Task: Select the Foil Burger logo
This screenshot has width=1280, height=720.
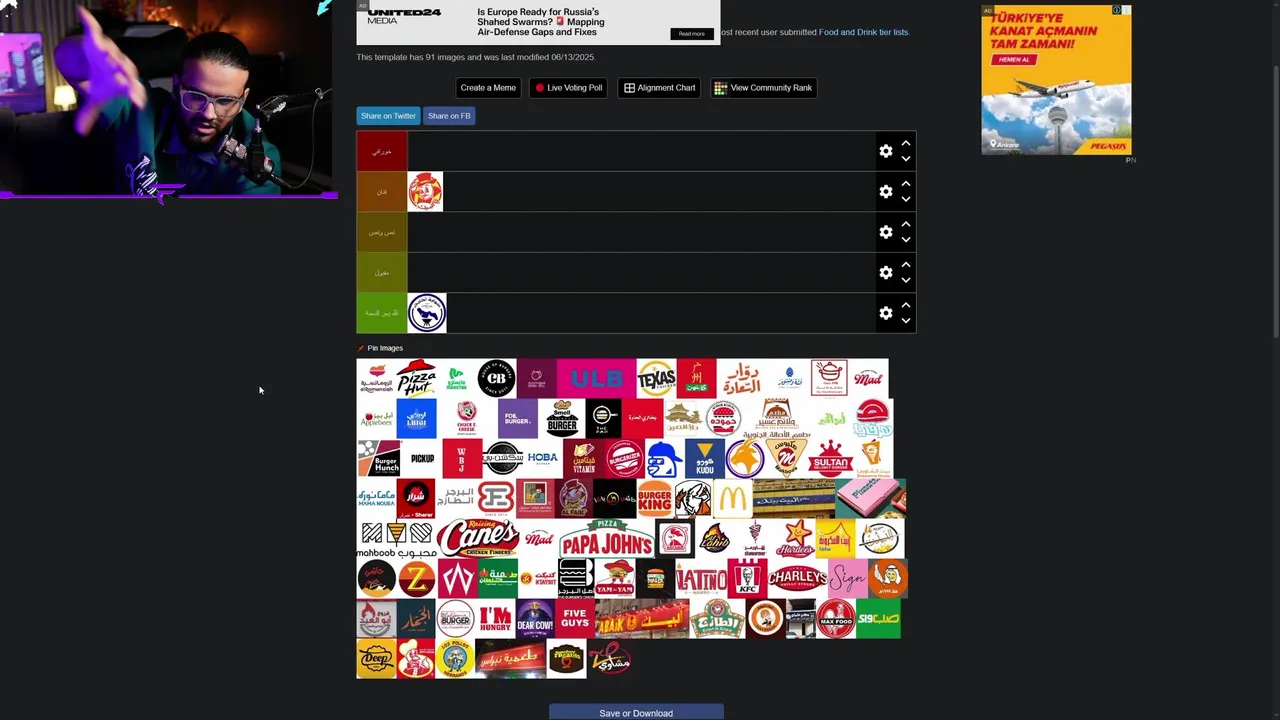Action: click(x=517, y=418)
